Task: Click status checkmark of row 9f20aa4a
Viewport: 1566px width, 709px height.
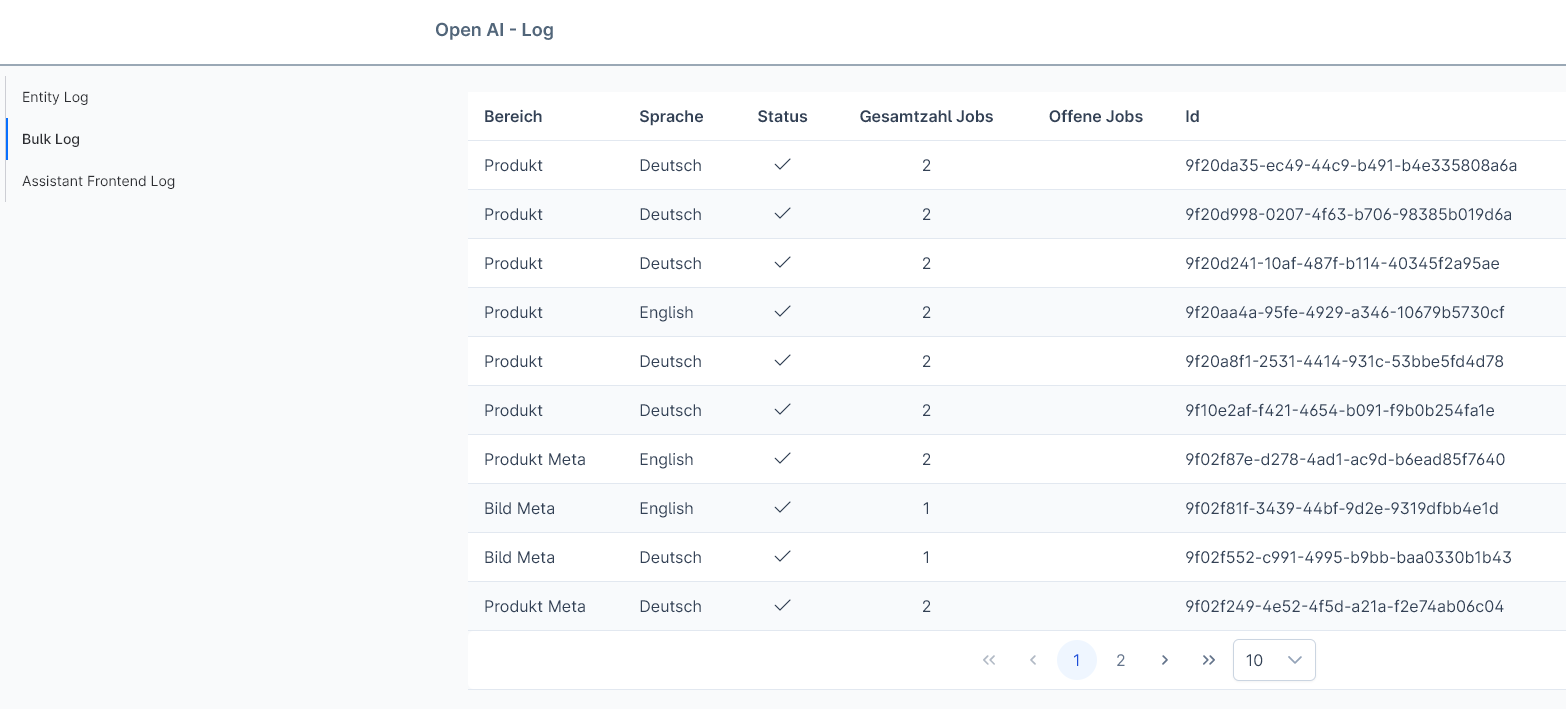Action: 783,312
